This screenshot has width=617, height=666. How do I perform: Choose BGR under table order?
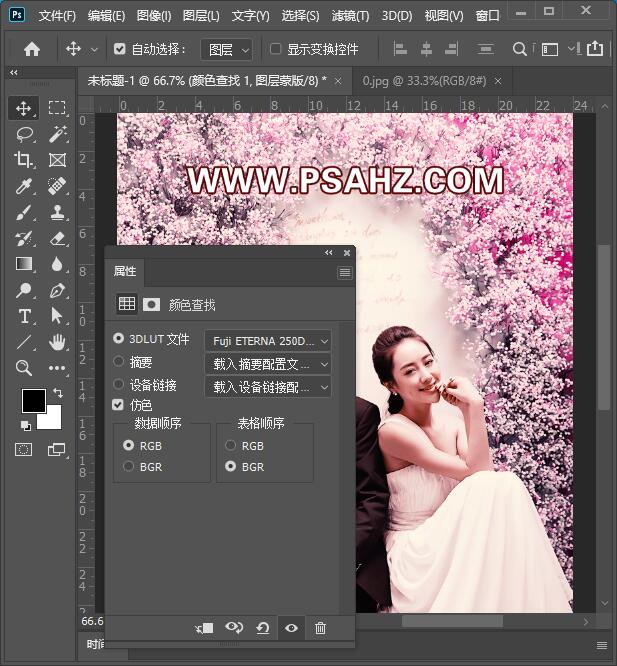click(x=231, y=466)
